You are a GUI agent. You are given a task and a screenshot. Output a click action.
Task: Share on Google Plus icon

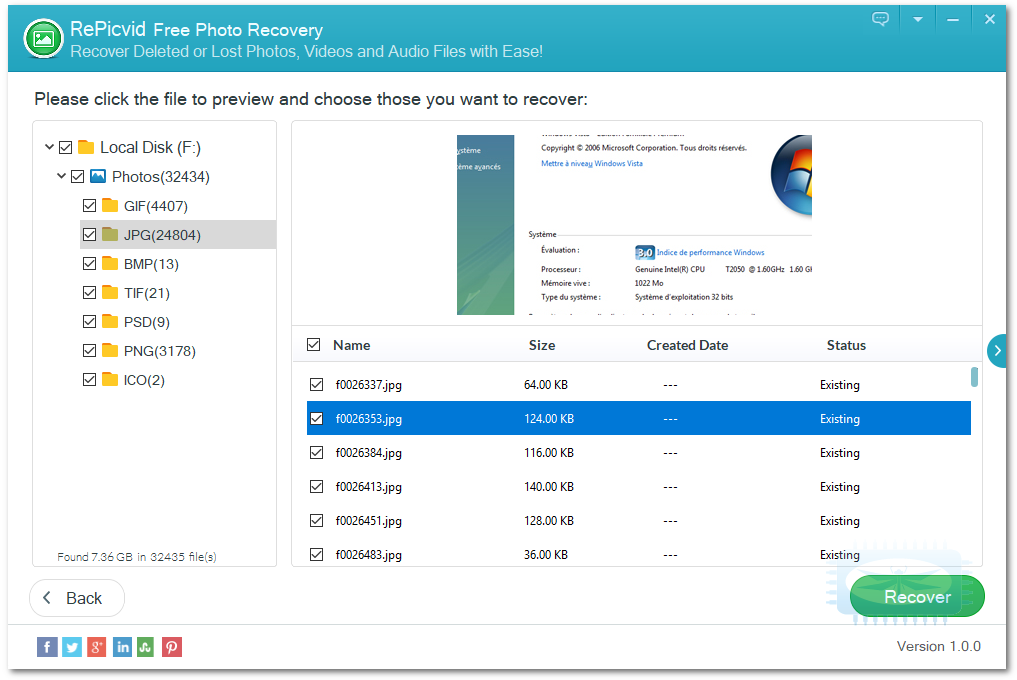[97, 647]
